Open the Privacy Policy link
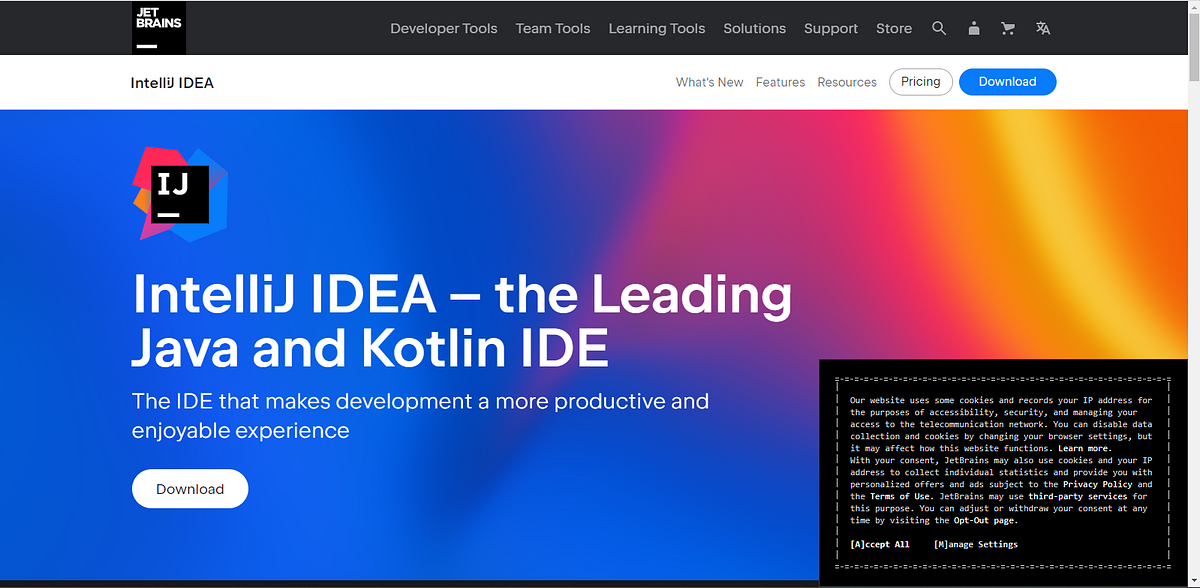The width and height of the screenshot is (1200, 588). tap(1096, 483)
